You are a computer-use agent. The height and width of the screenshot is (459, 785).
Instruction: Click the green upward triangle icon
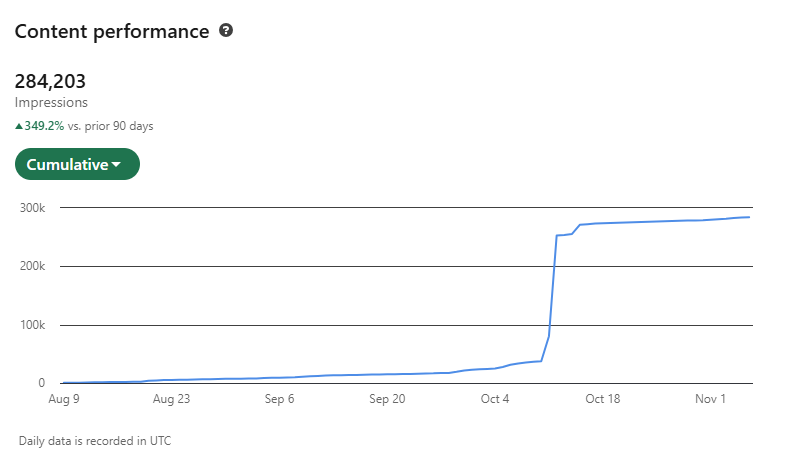point(19,126)
